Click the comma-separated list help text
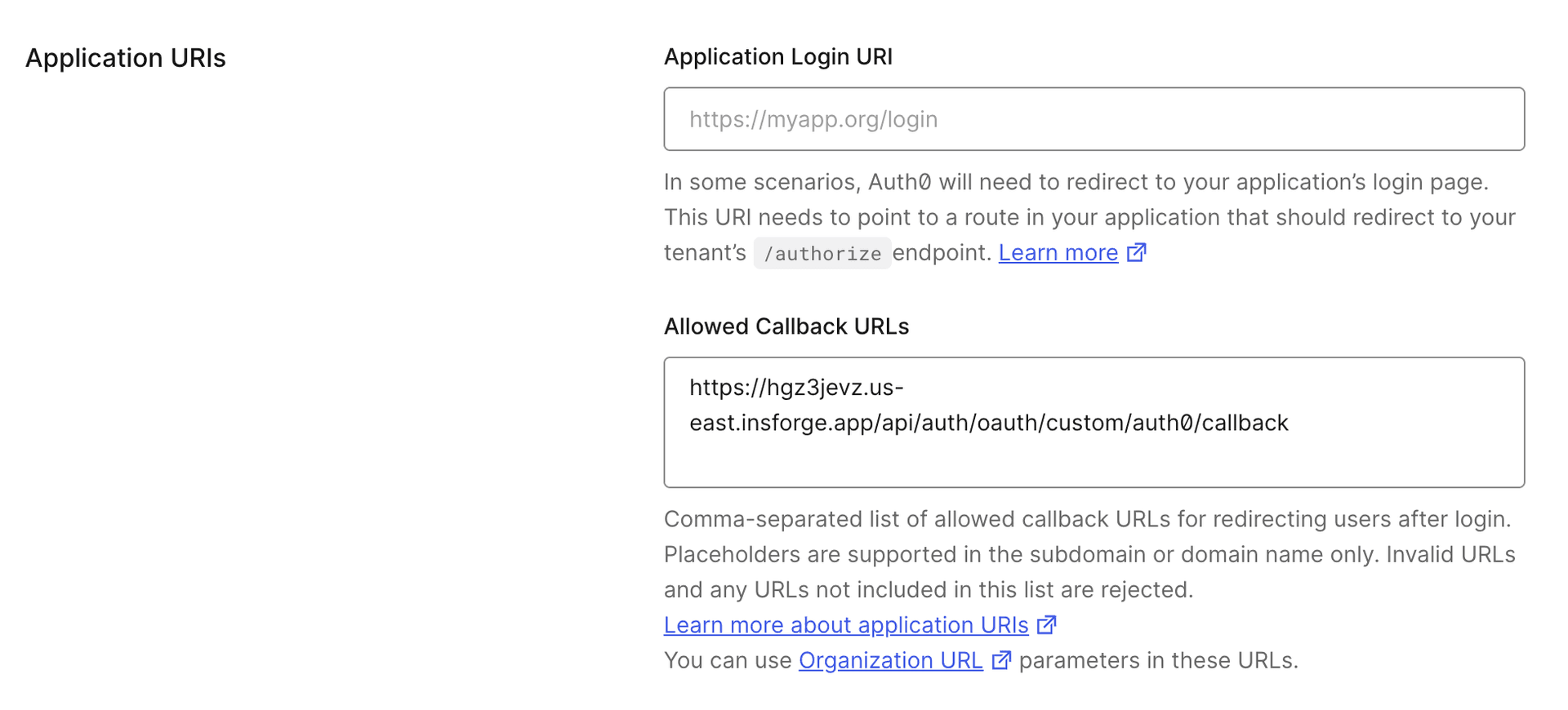1568x710 pixels. pyautogui.click(x=1086, y=519)
